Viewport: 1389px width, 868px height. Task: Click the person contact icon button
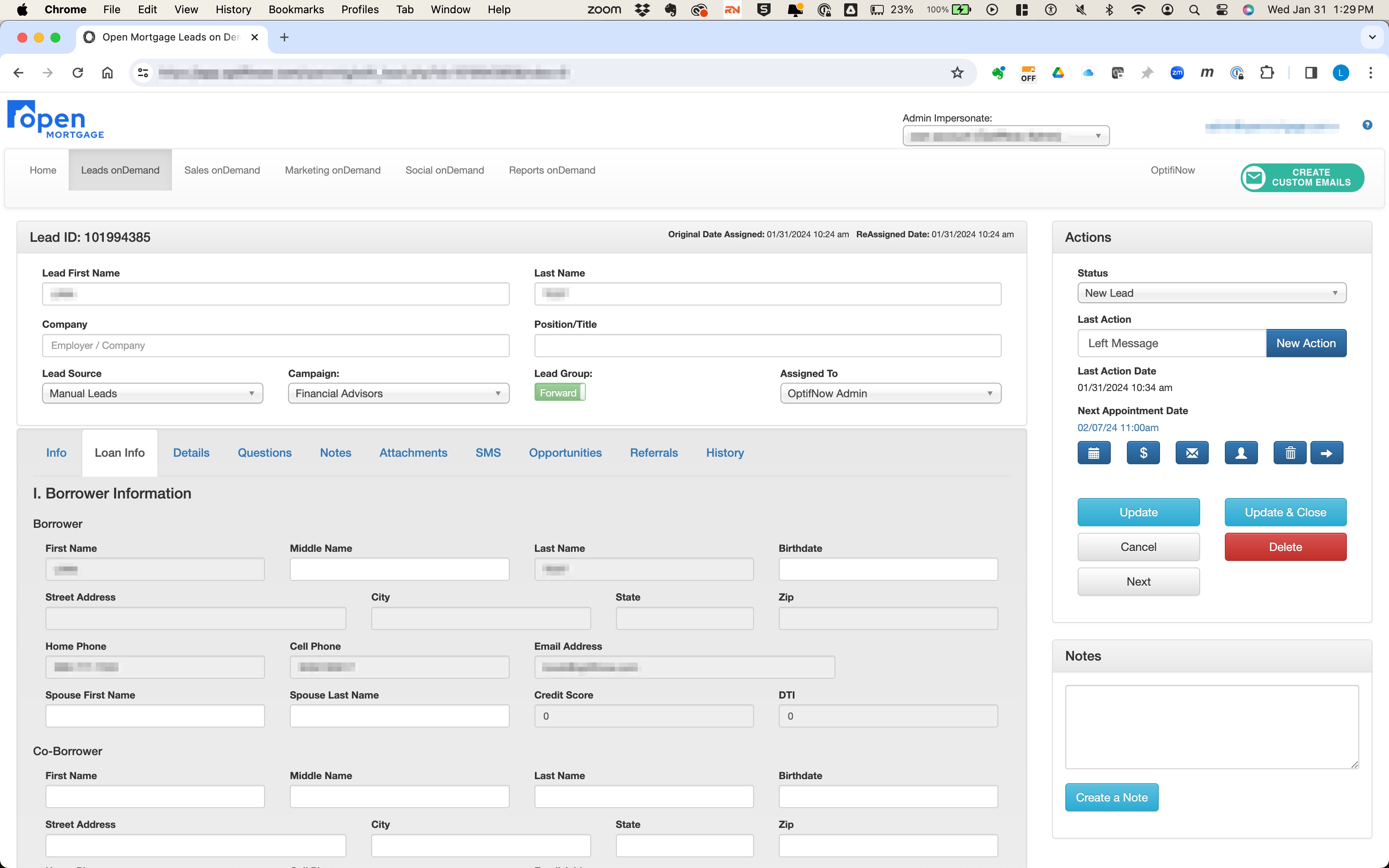[1241, 453]
